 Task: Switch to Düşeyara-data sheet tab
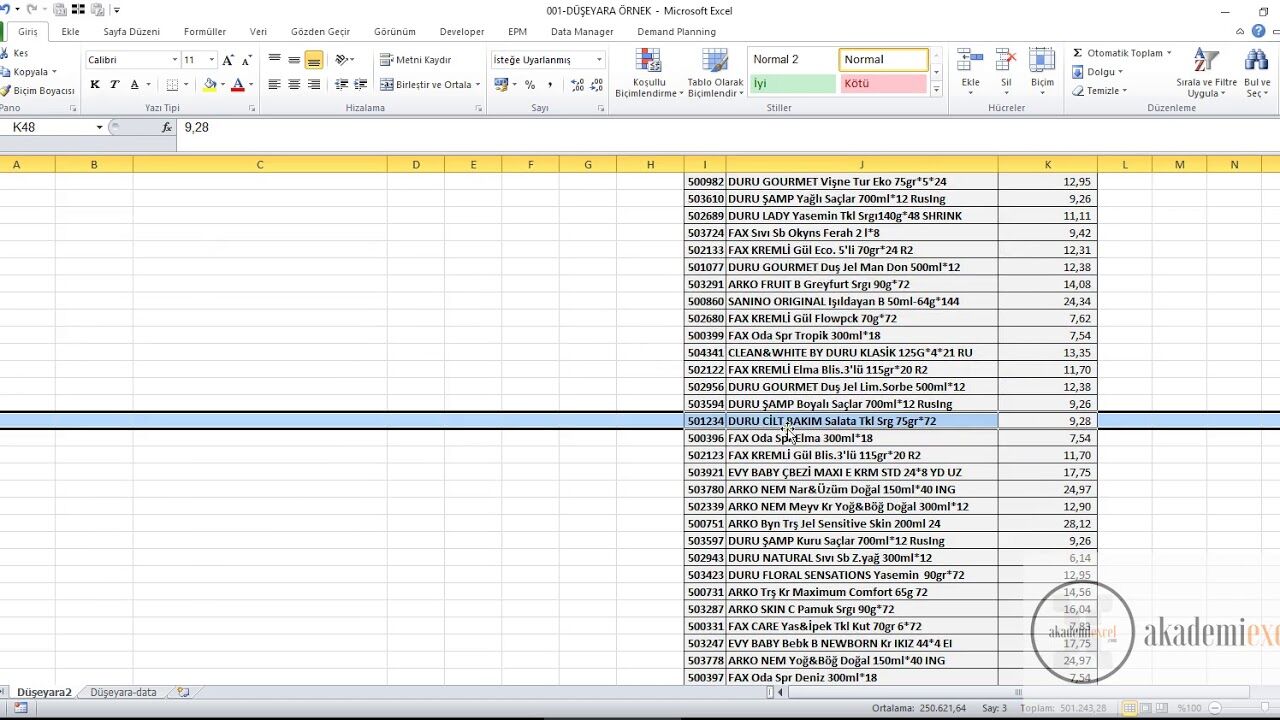click(x=124, y=692)
